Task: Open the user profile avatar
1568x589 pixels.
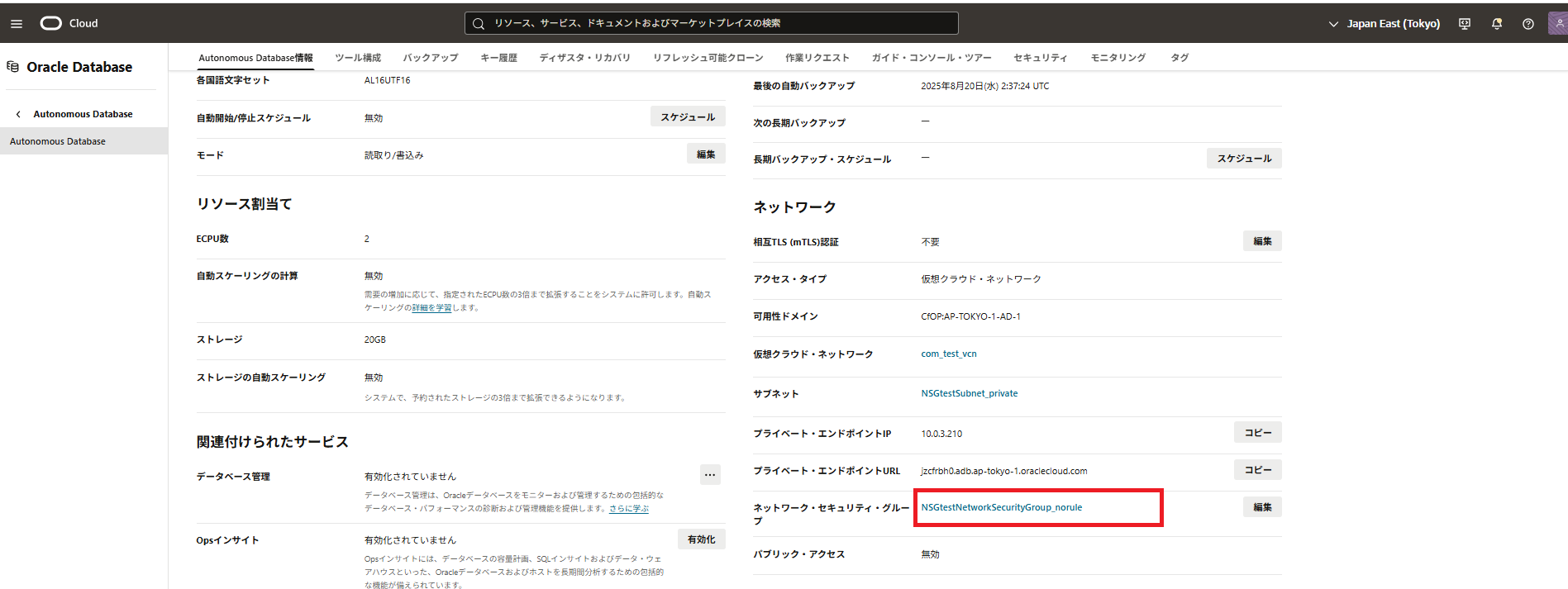Action: pyautogui.click(x=1558, y=24)
